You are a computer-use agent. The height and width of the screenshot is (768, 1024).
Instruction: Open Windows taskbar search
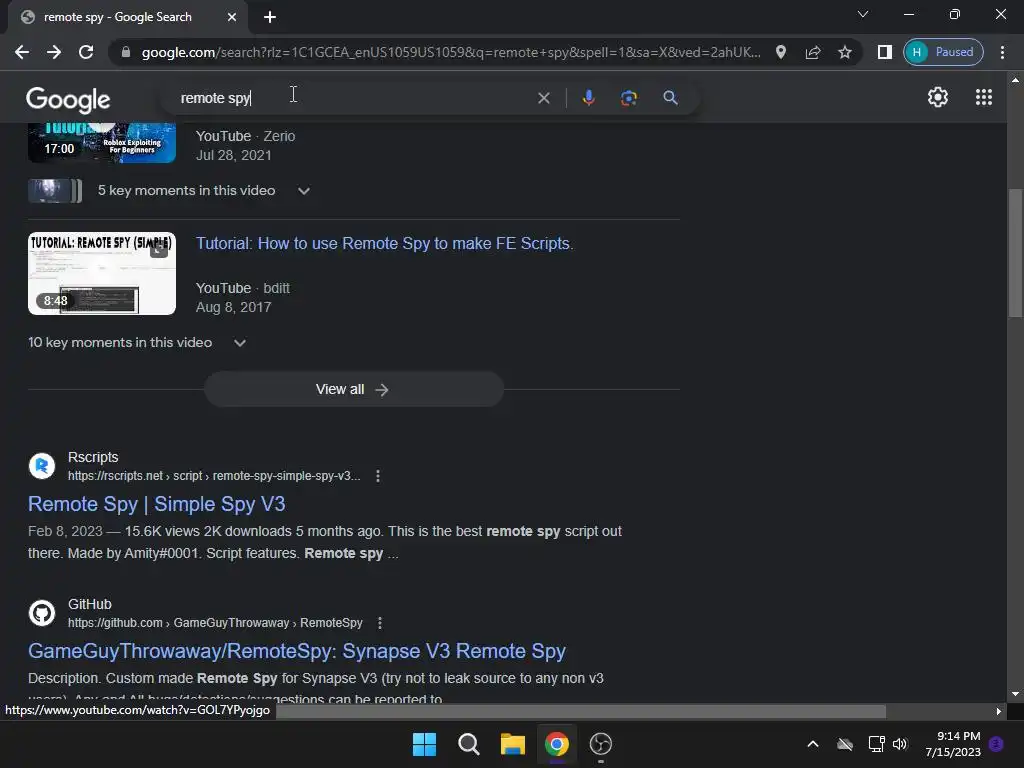click(468, 744)
